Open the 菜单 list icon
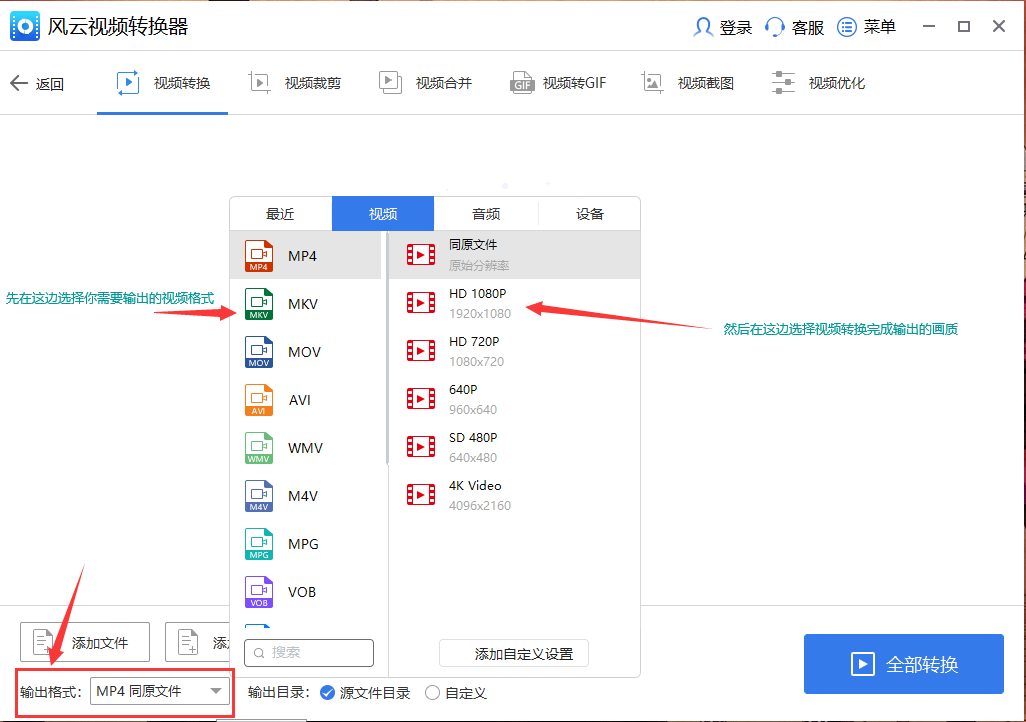 click(x=847, y=27)
